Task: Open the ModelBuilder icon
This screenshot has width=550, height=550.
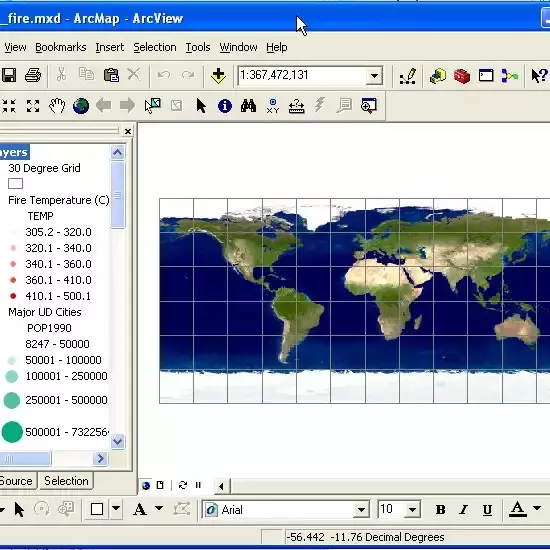Action: pyautogui.click(x=510, y=75)
